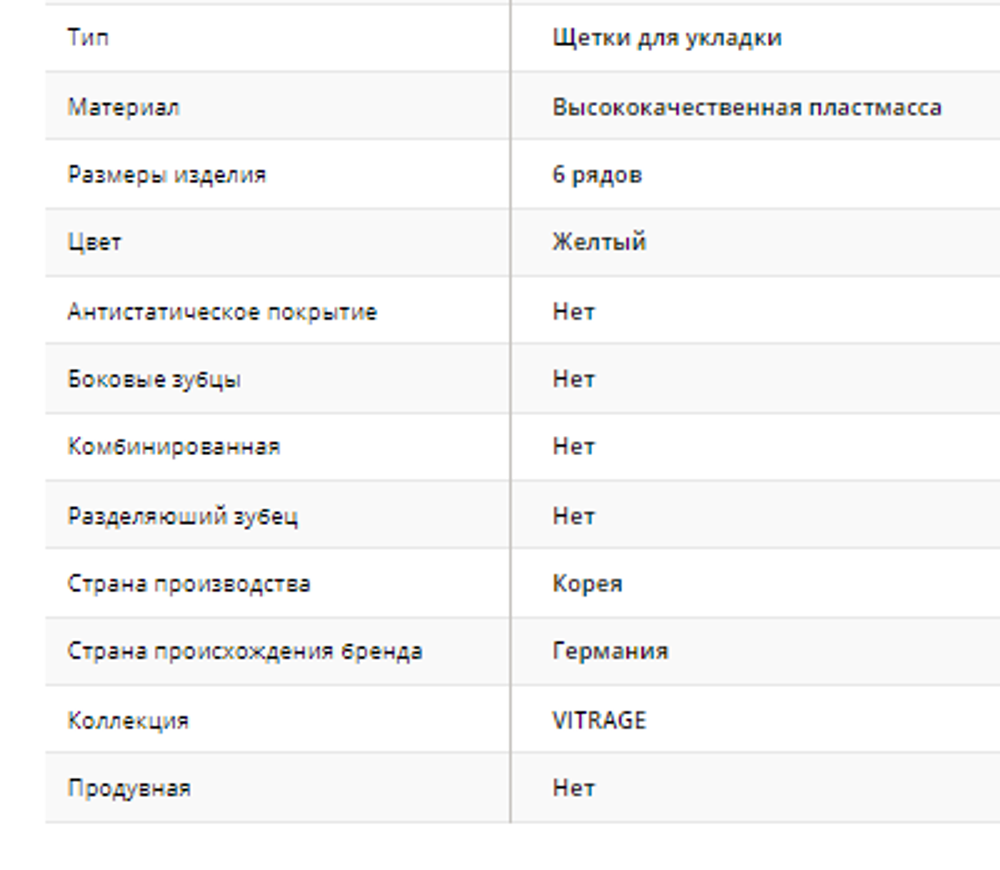Click the 'Коллекция' label
This screenshot has width=1000, height=870.
127,720
